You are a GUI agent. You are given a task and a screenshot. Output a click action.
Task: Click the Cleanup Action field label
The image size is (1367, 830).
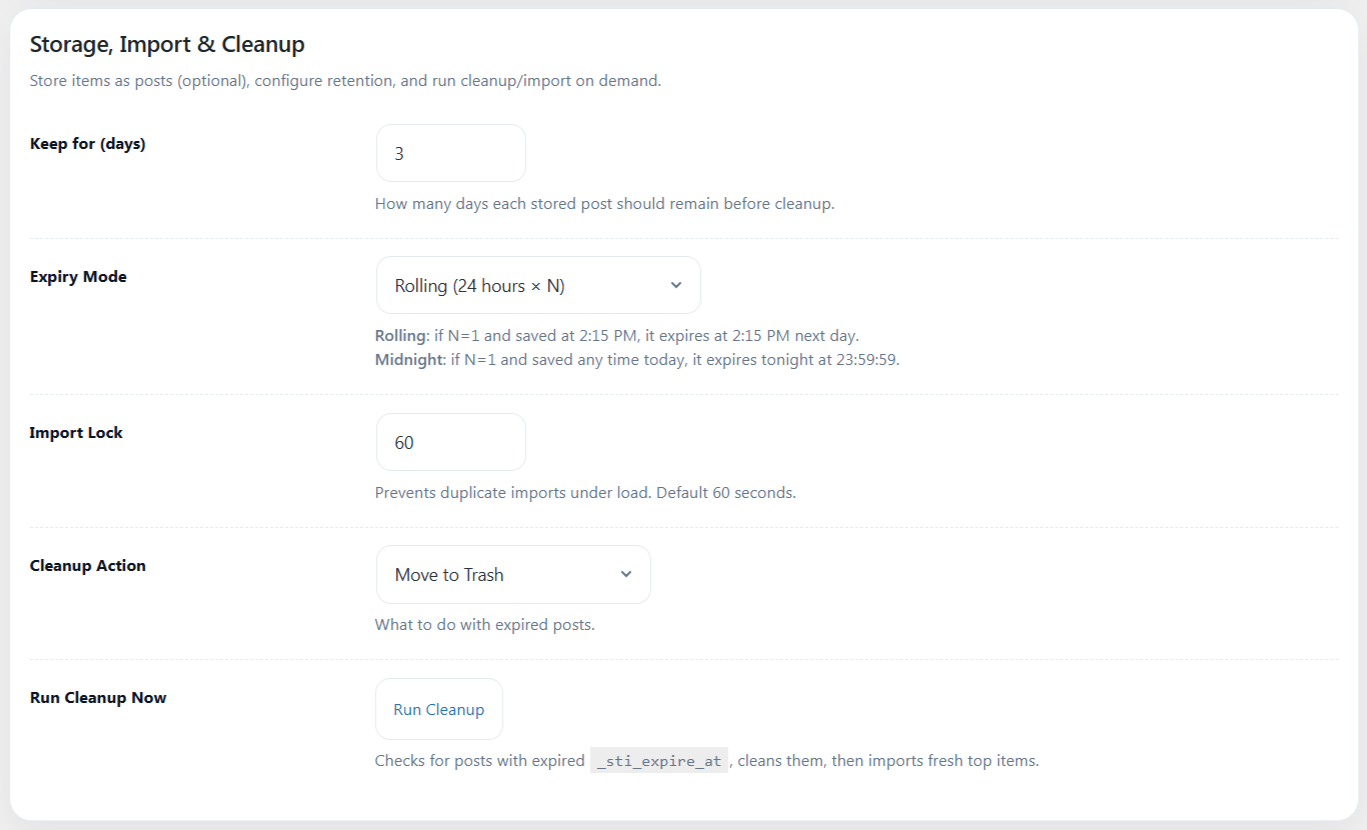[88, 565]
